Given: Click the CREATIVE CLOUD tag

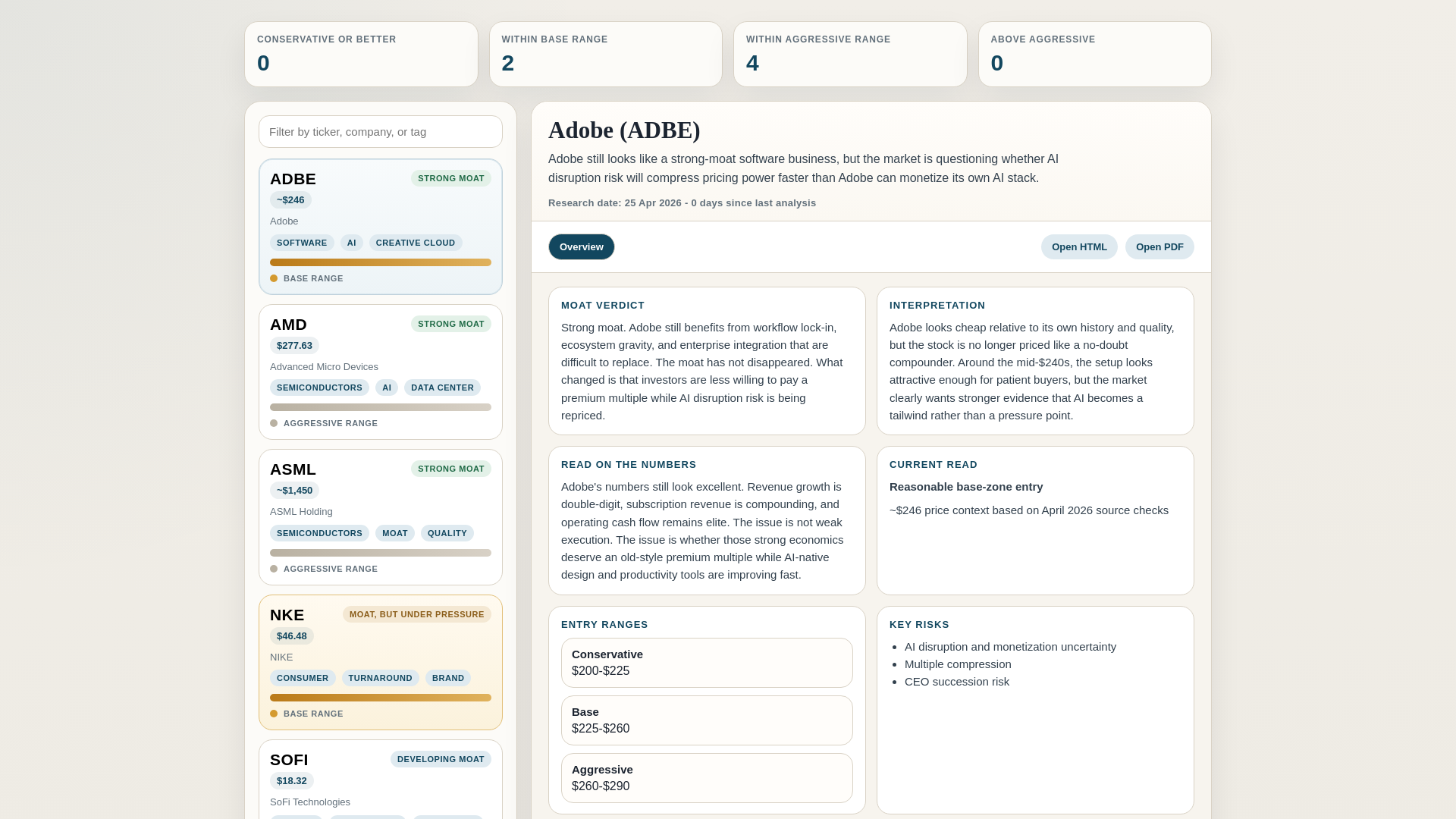Looking at the screenshot, I should pyautogui.click(x=416, y=243).
